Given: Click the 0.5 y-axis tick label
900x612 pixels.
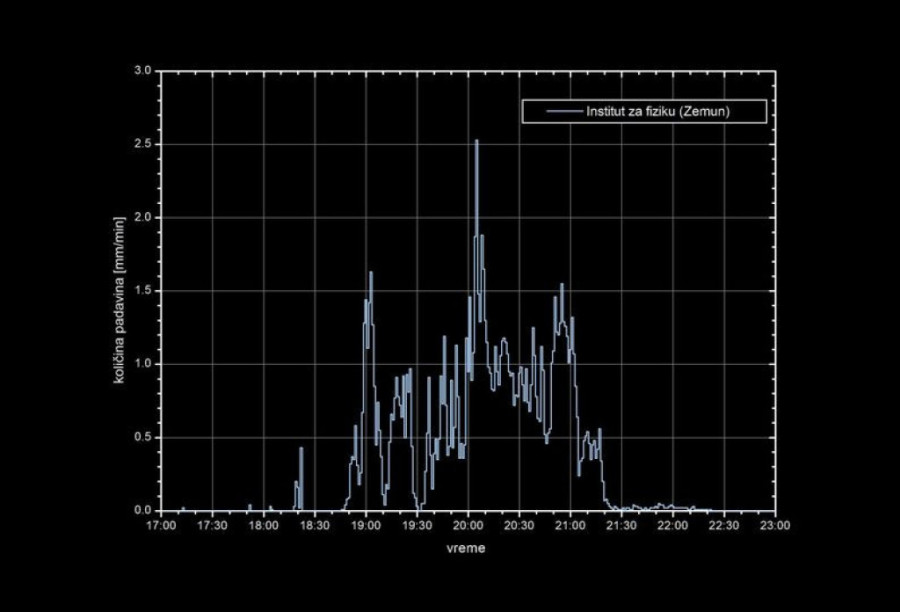Looking at the screenshot, I should (142, 437).
